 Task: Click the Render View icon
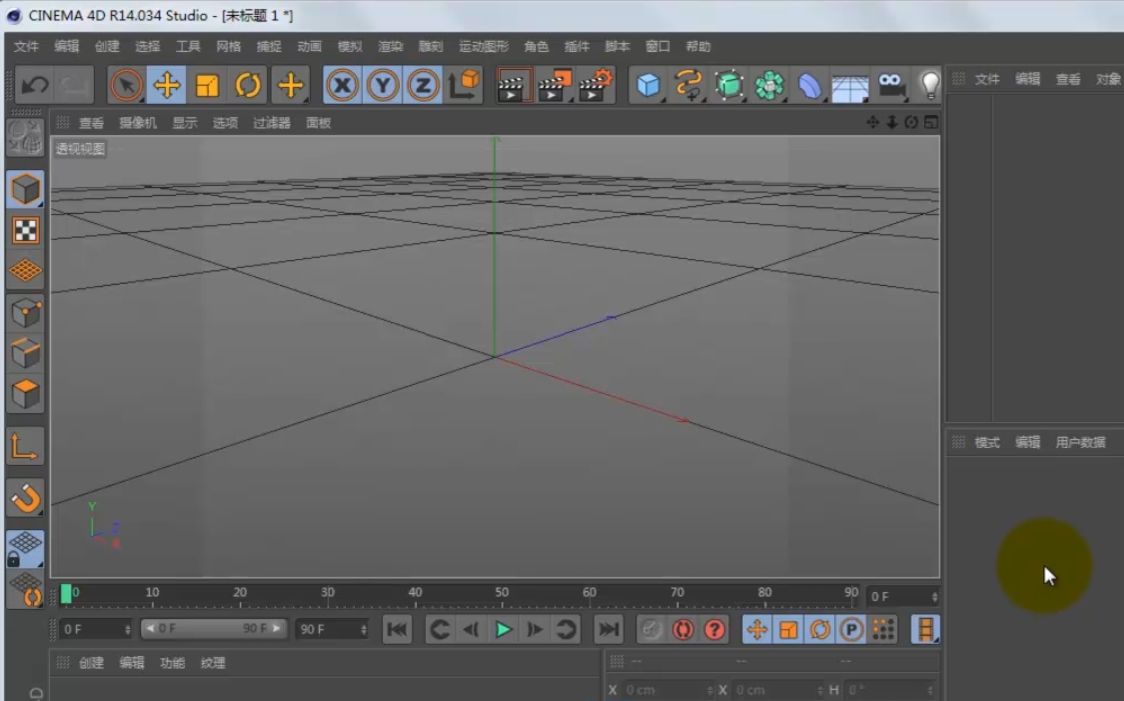point(513,85)
